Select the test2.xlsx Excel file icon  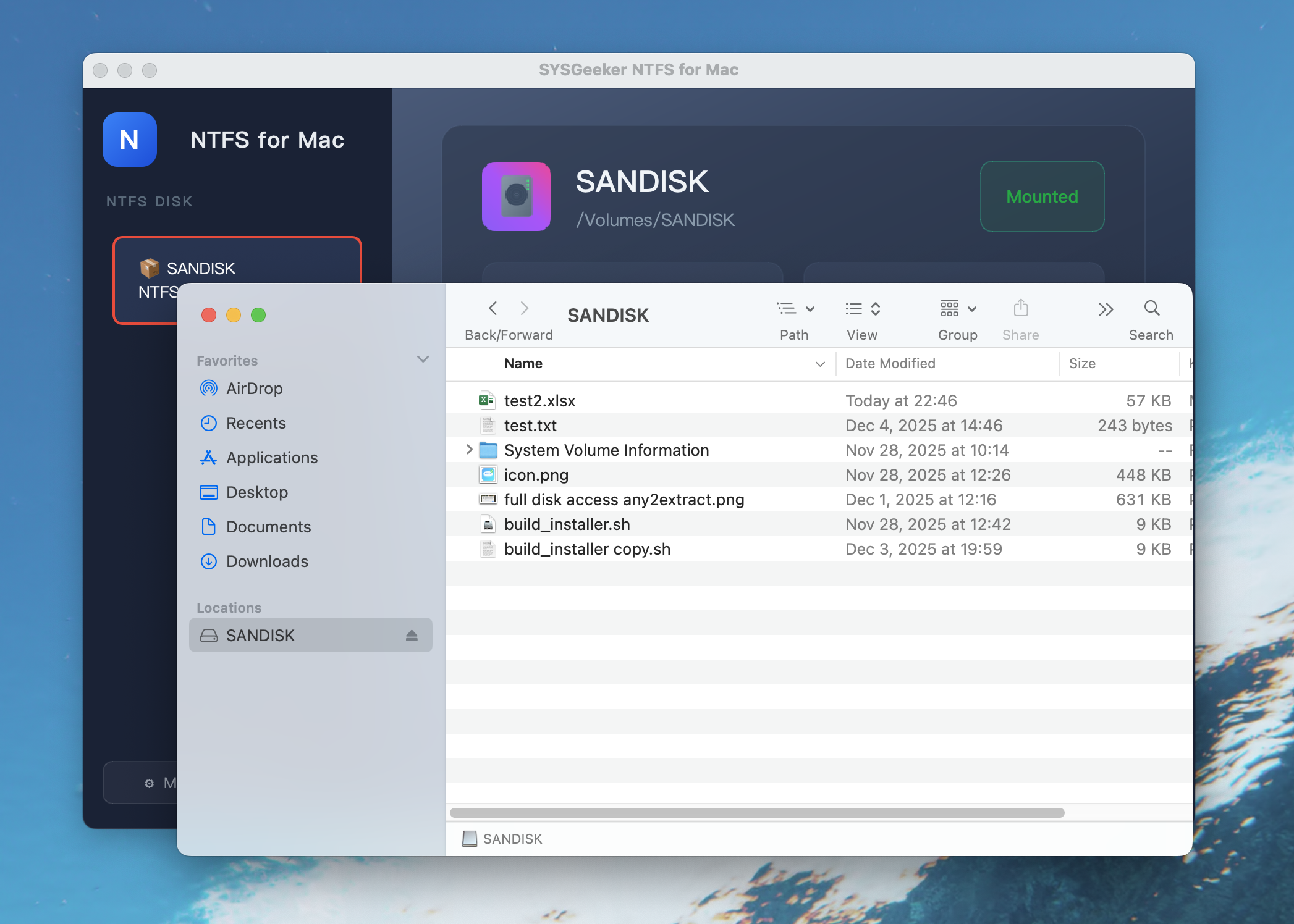point(487,400)
